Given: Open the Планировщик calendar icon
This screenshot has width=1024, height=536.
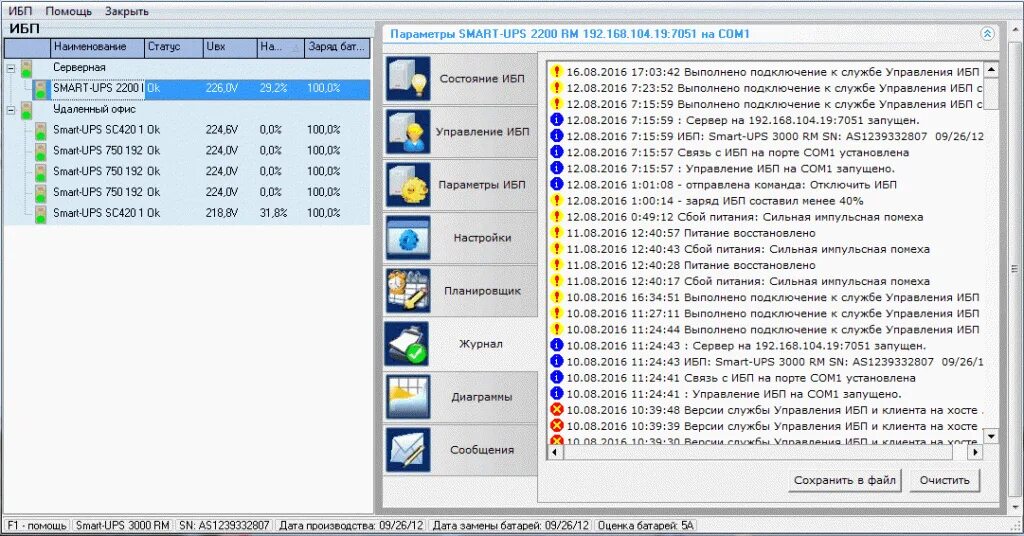Looking at the screenshot, I should pos(408,291).
